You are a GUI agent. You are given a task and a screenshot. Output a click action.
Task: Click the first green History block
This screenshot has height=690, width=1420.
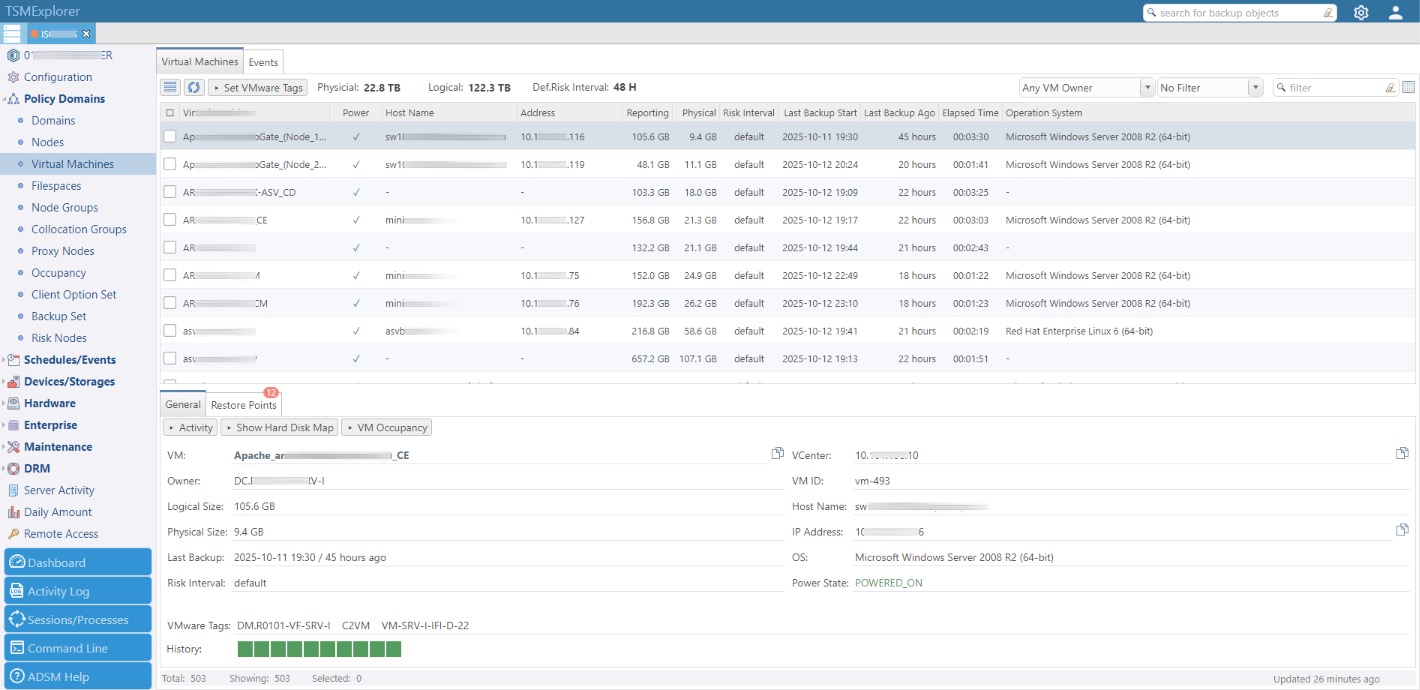coord(245,650)
